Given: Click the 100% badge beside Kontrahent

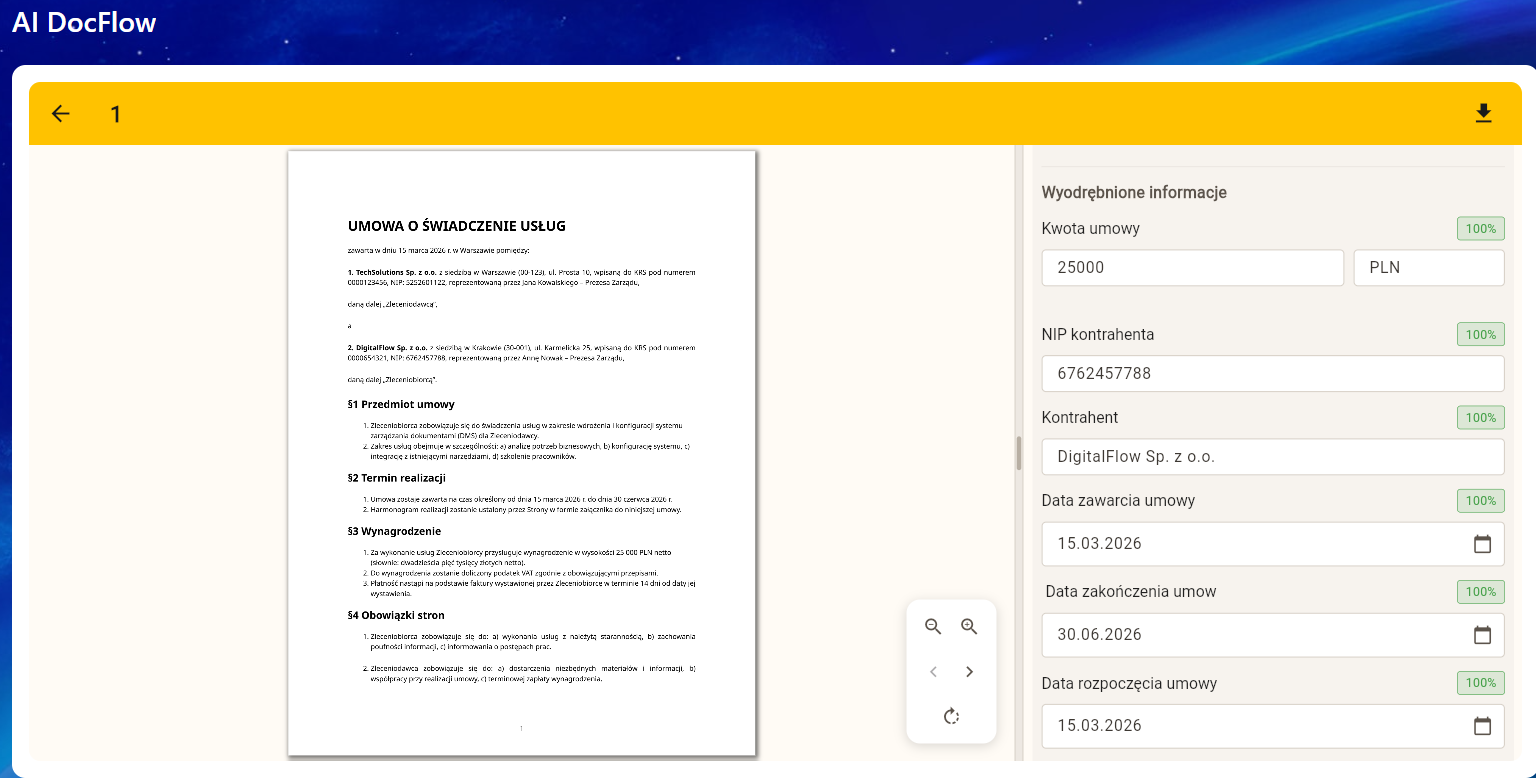Looking at the screenshot, I should (x=1480, y=417).
